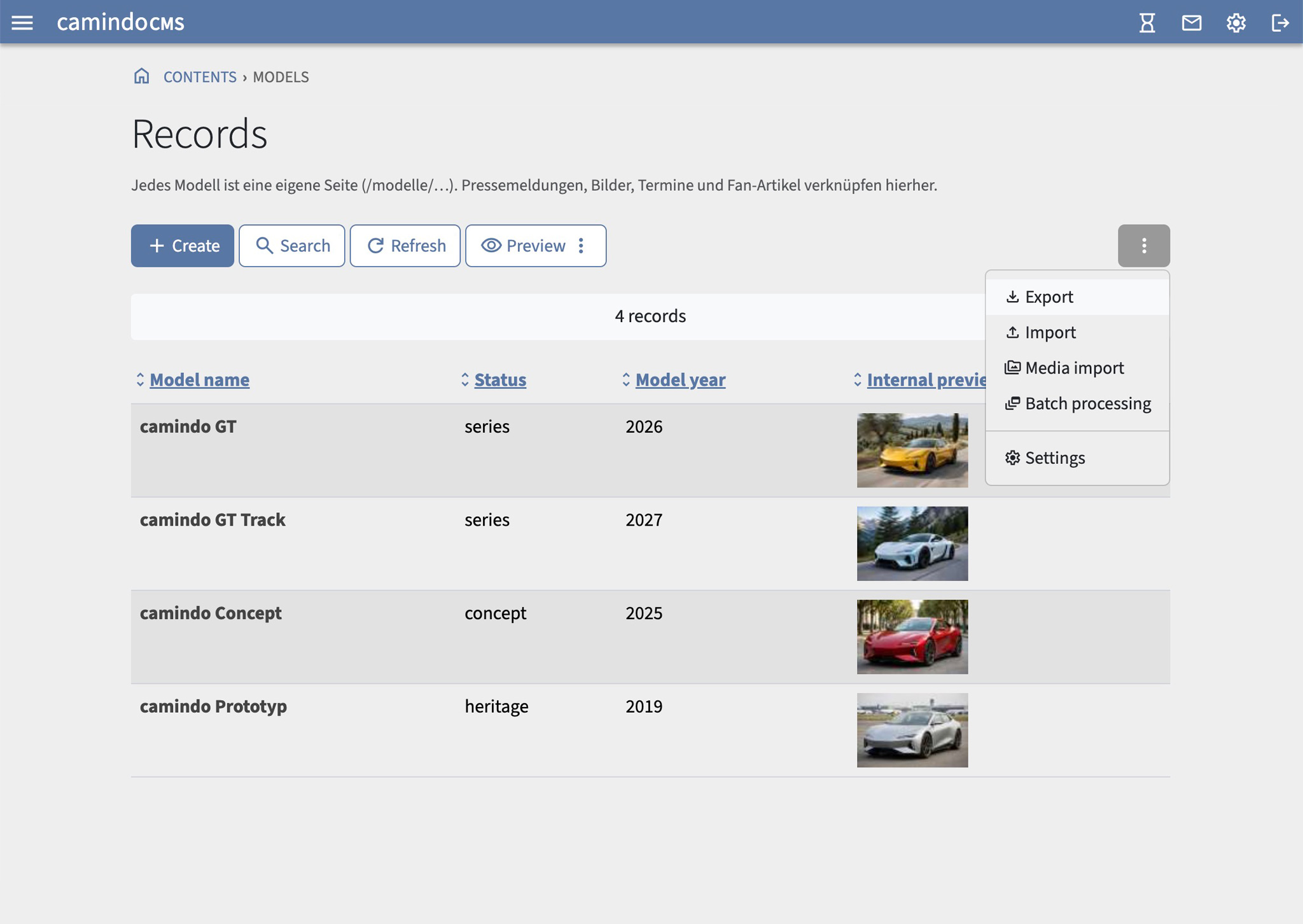Click the Search button
Viewport: 1303px width, 924px height.
pyautogui.click(x=292, y=246)
